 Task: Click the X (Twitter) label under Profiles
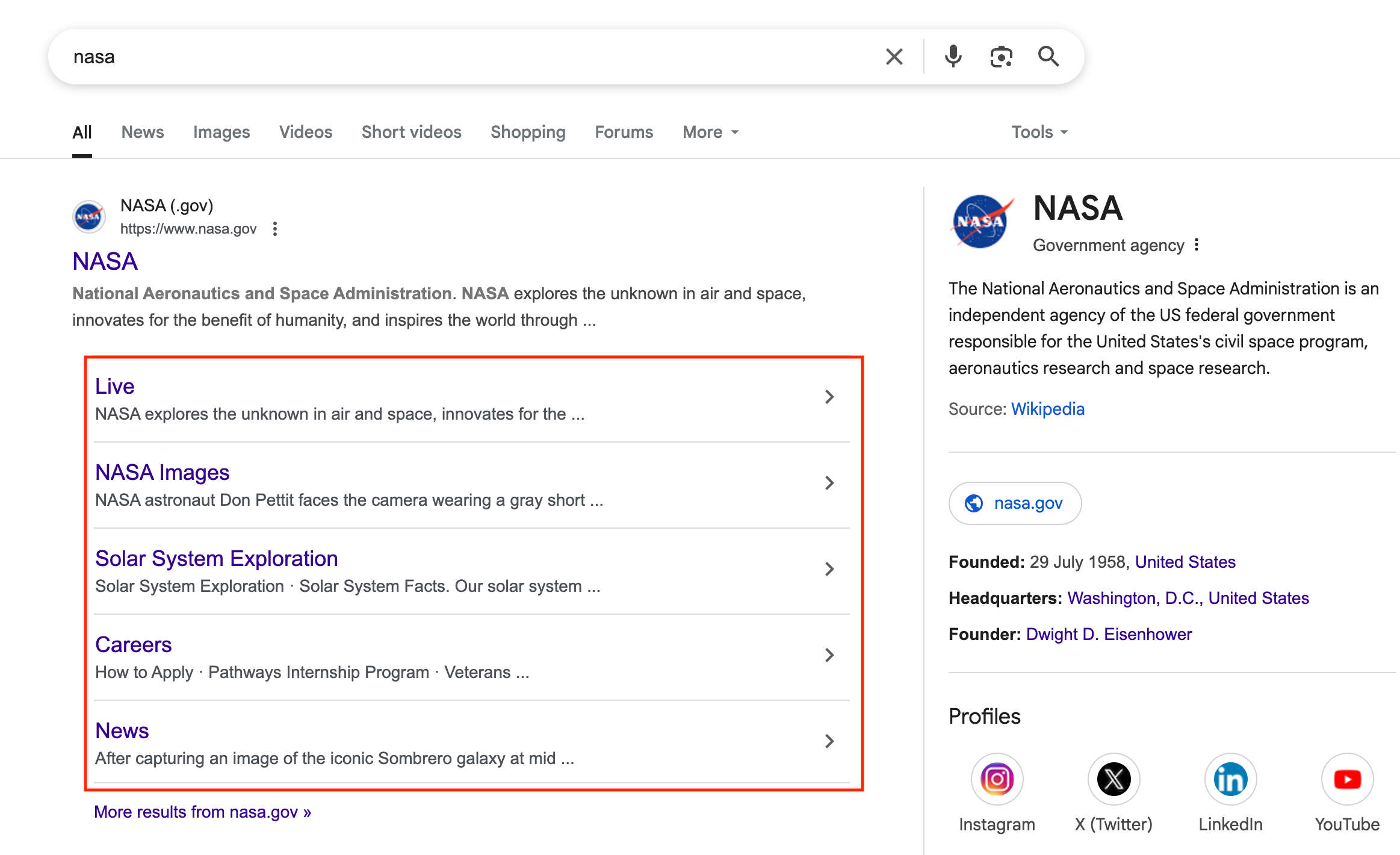1113,824
